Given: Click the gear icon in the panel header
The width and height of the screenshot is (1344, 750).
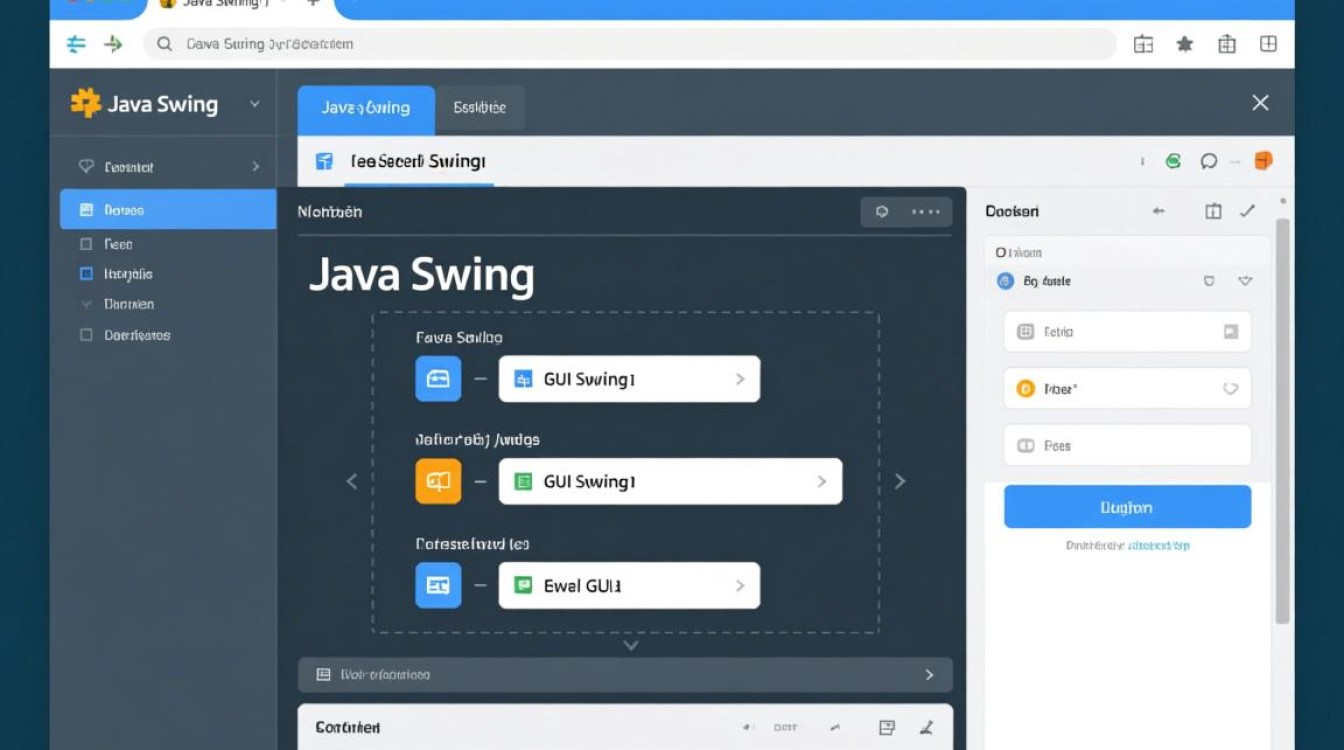Looking at the screenshot, I should (x=880, y=212).
